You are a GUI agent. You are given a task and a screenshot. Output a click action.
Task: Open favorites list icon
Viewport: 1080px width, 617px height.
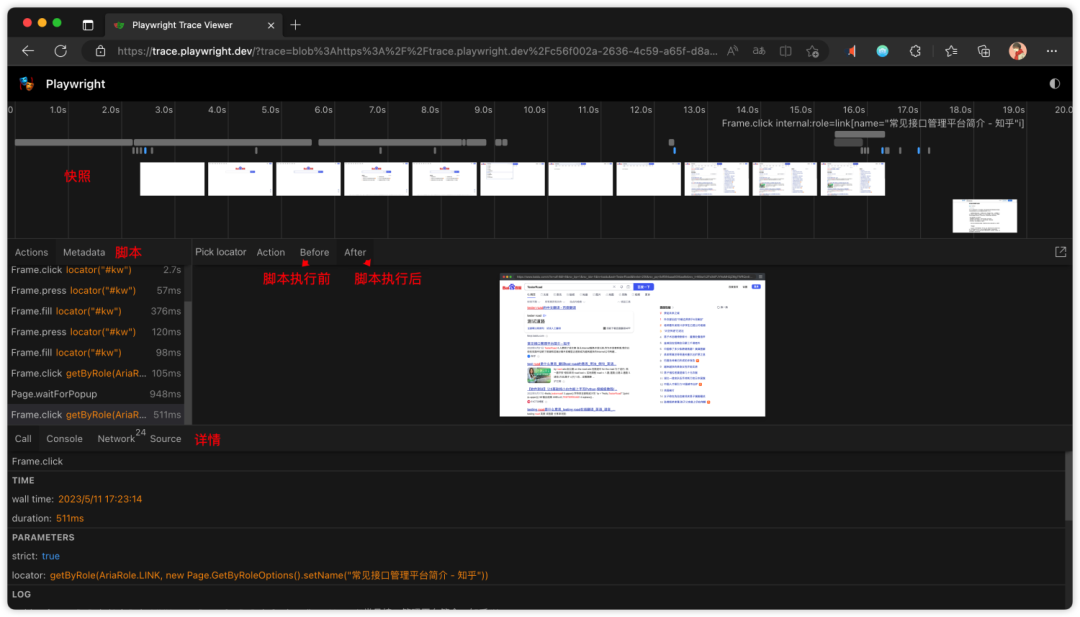pyautogui.click(x=951, y=51)
